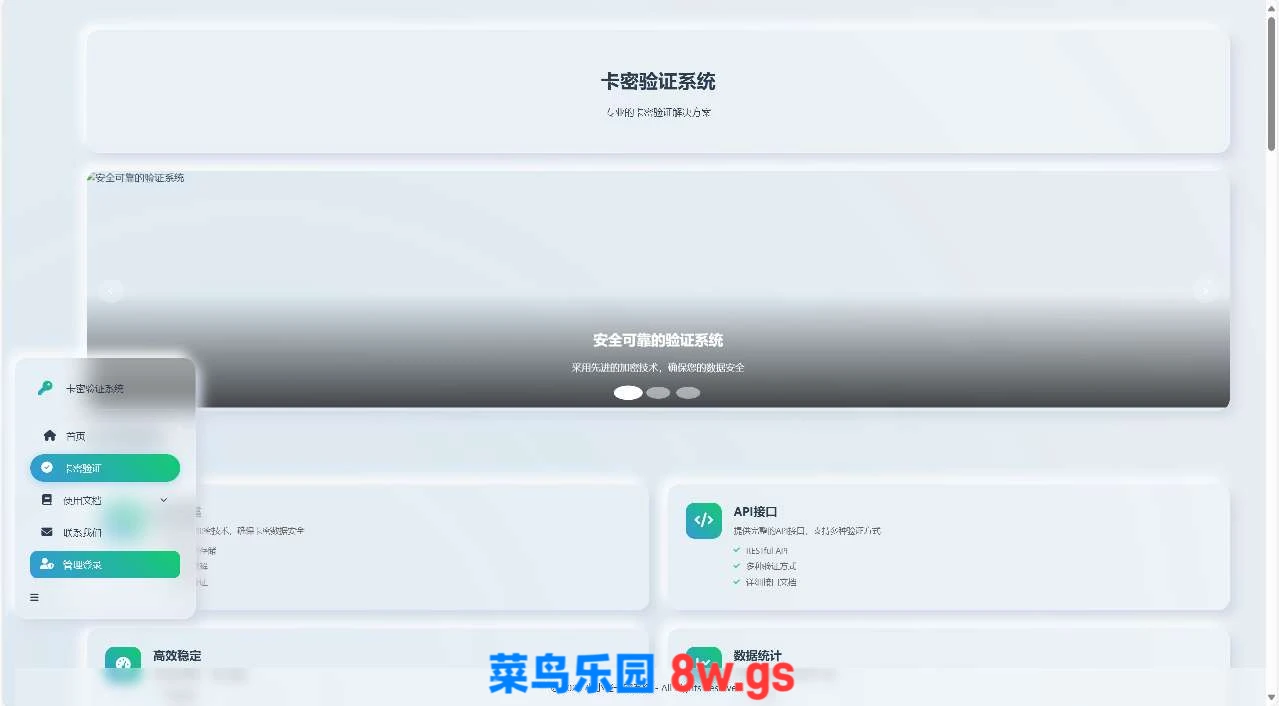The width and height of the screenshot is (1279, 706).
Task: Click the API接口 card description text
Action: (x=807, y=531)
